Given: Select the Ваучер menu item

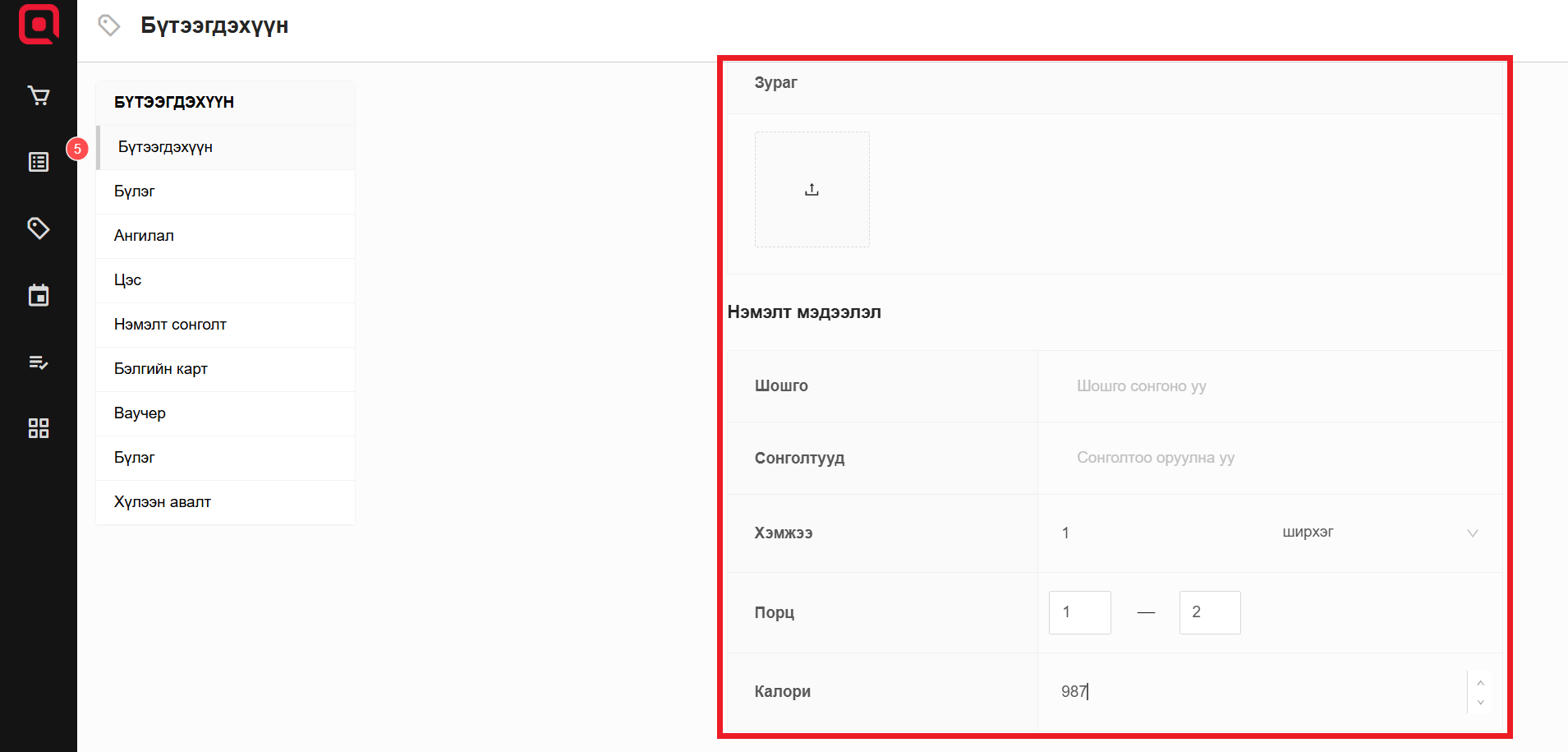Looking at the screenshot, I should coord(140,413).
